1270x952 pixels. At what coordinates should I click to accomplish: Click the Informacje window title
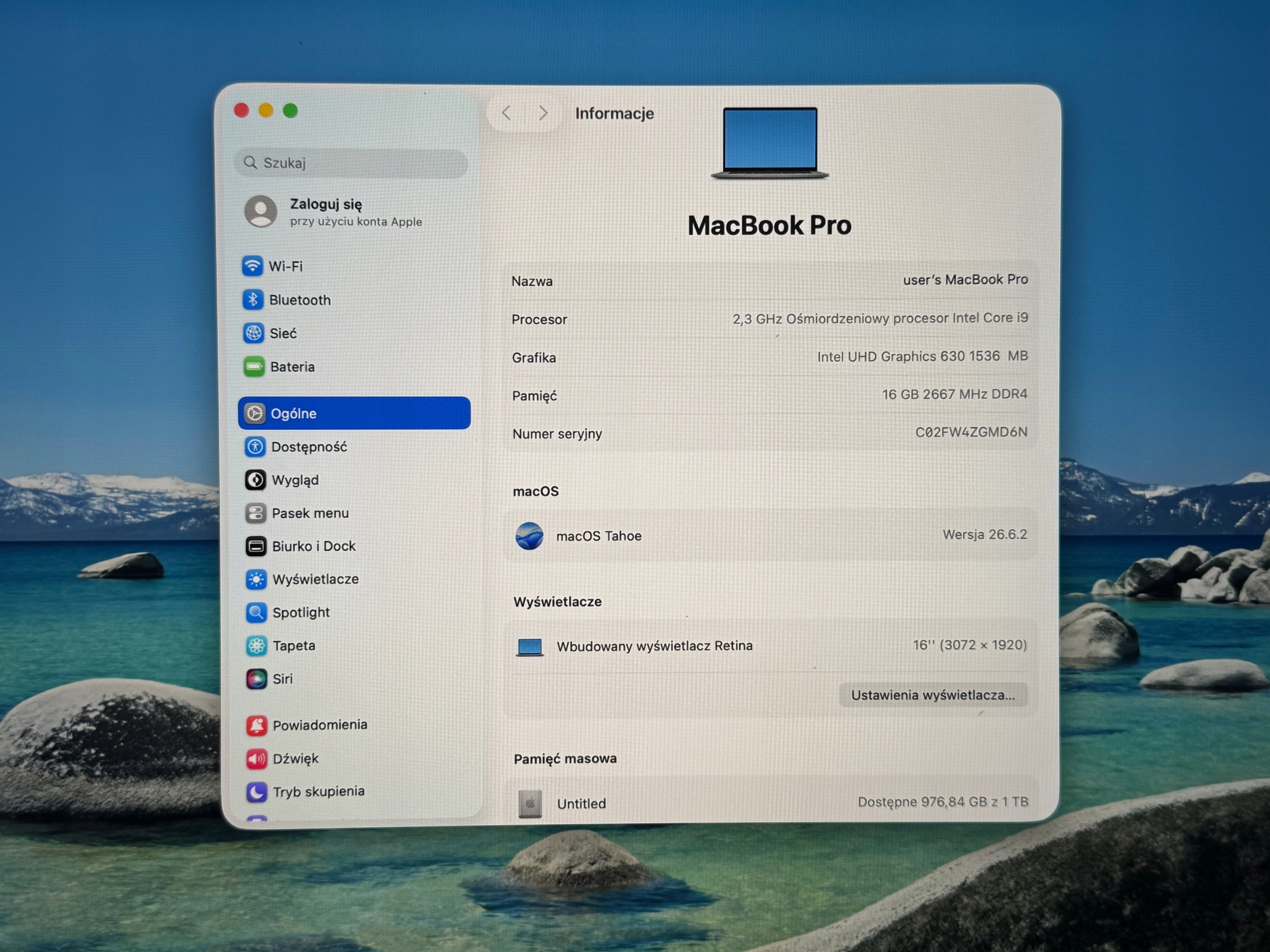pos(614,114)
